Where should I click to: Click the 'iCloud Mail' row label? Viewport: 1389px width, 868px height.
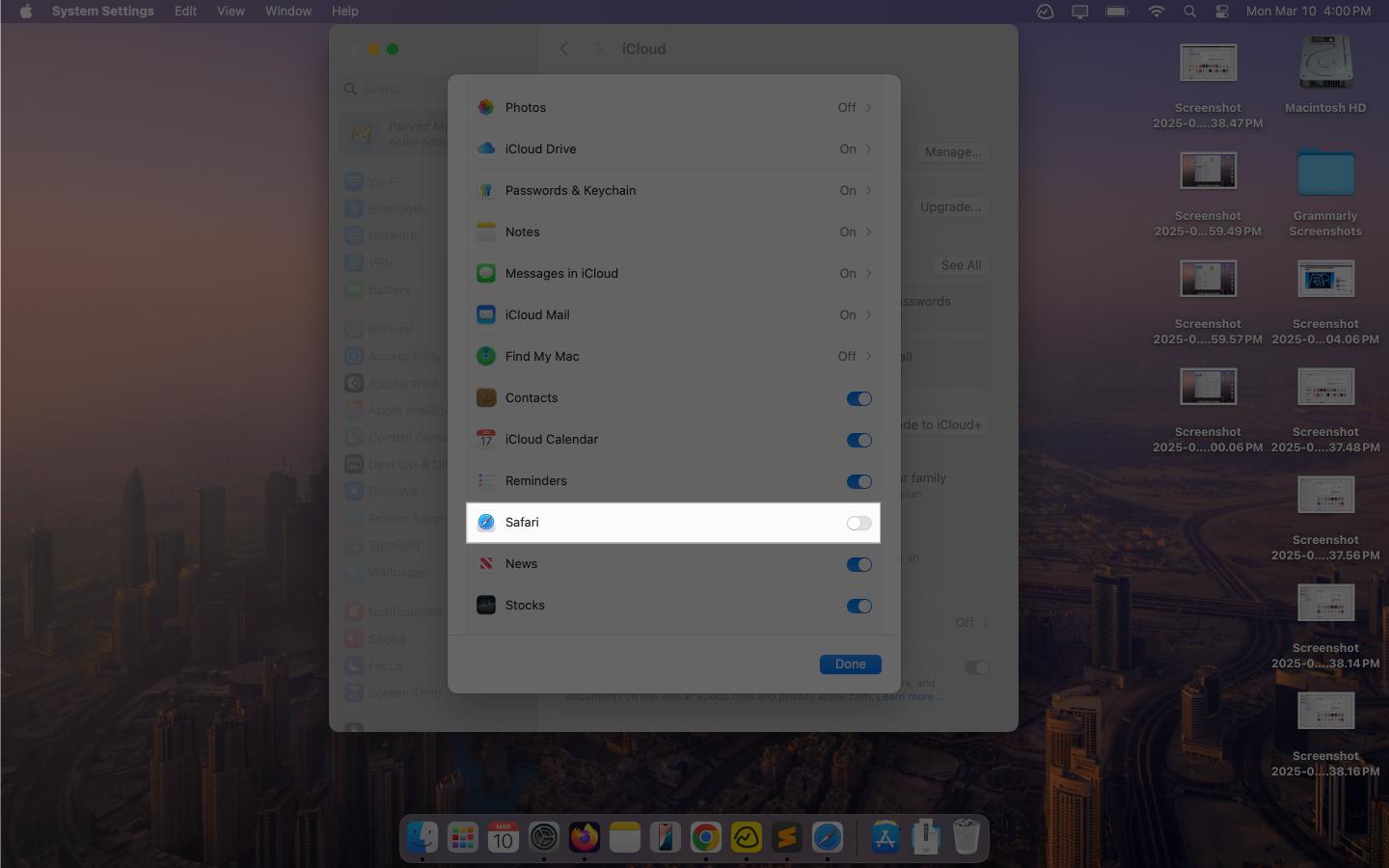coord(537,314)
